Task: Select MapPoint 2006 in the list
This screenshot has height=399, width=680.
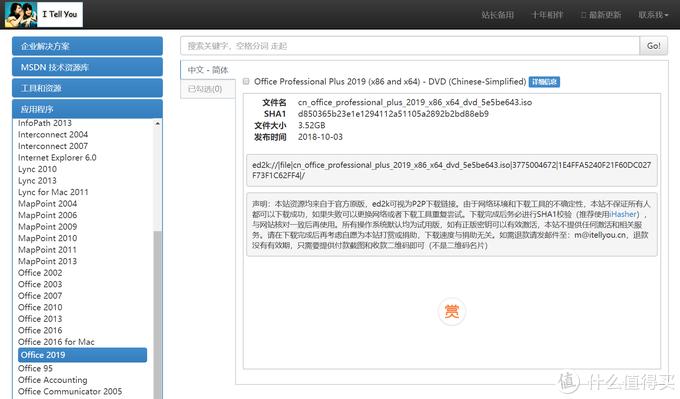Action: 48,215
